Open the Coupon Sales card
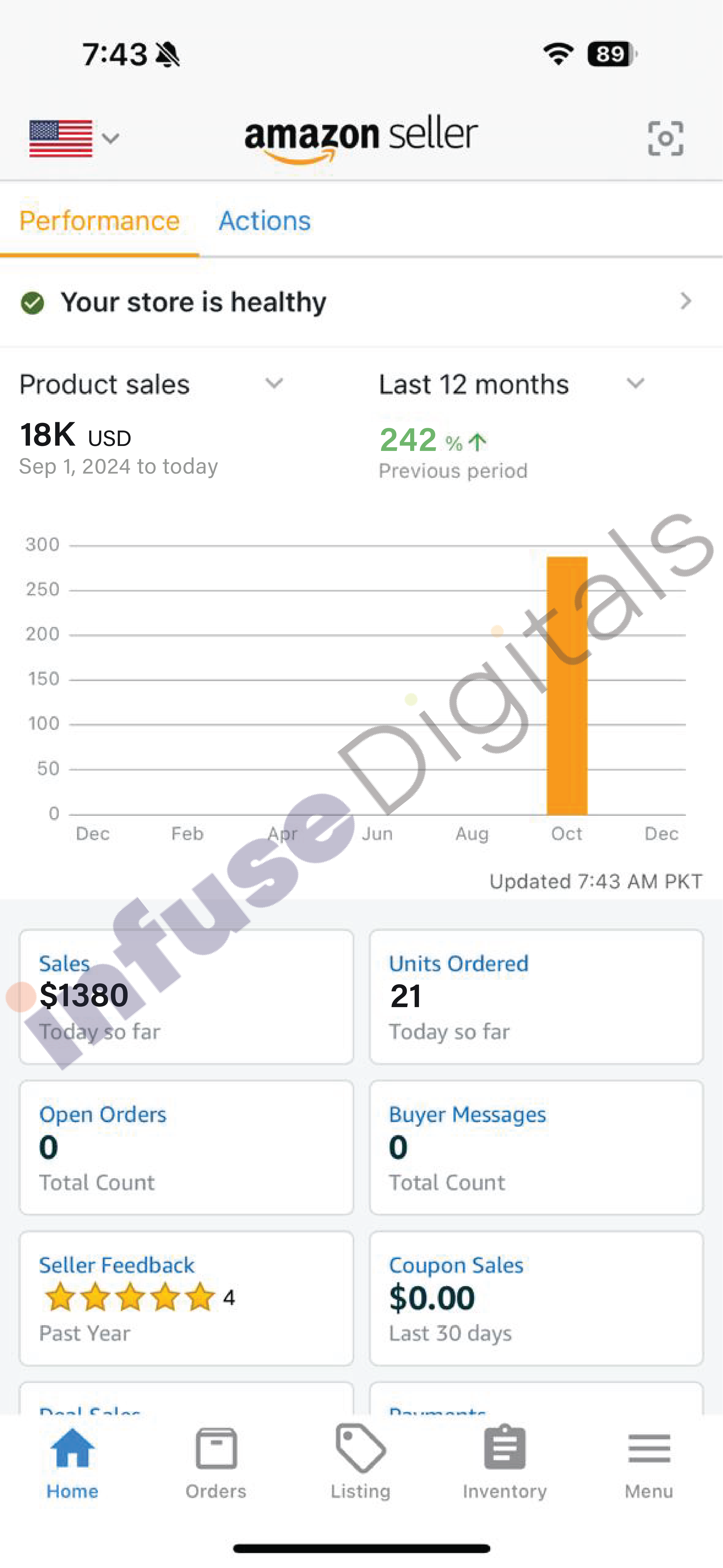 point(536,1298)
